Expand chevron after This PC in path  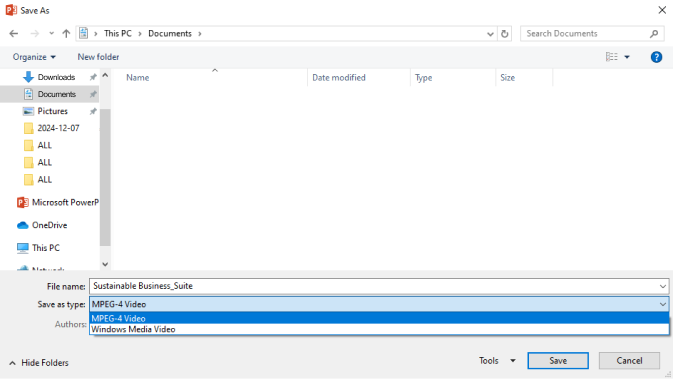click(140, 33)
